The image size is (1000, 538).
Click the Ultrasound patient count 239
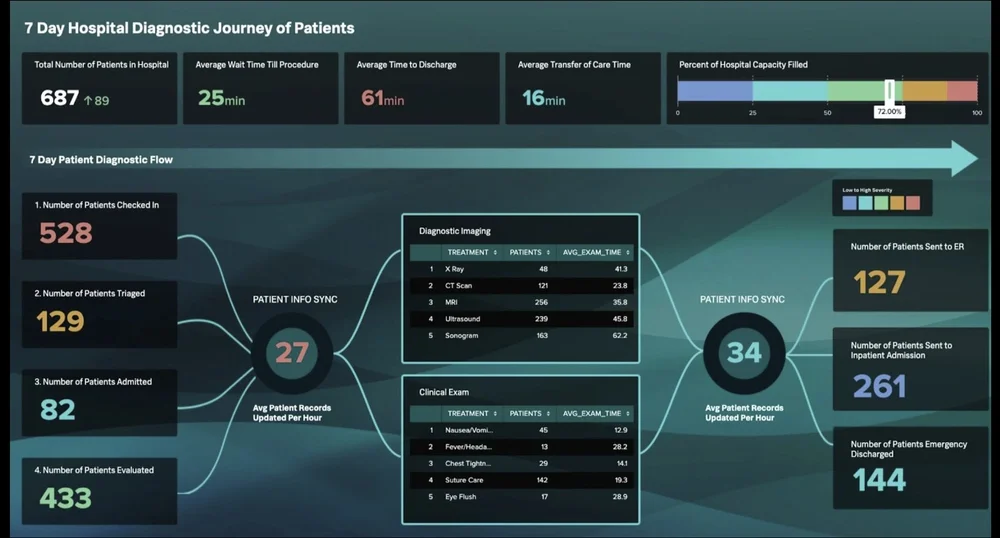click(541, 319)
